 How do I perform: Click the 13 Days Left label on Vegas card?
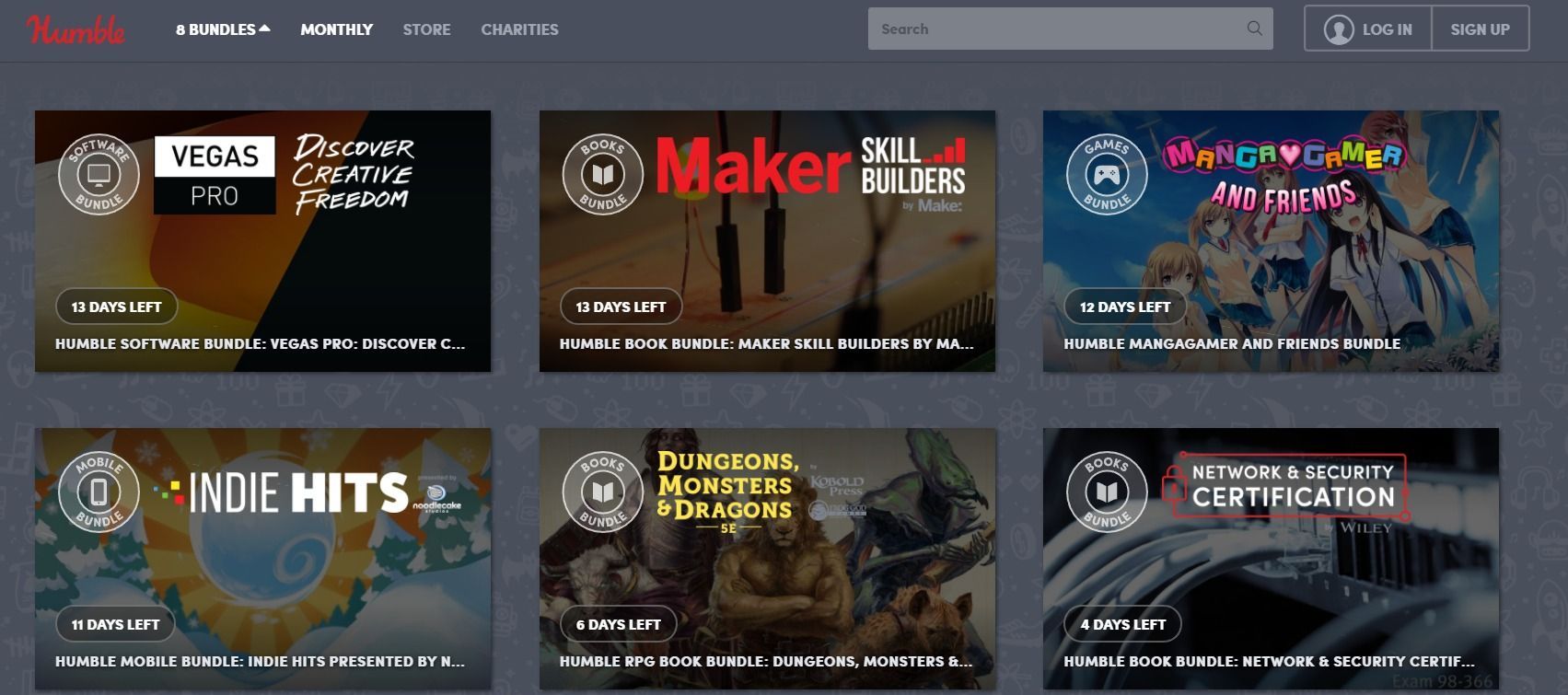[x=116, y=307]
